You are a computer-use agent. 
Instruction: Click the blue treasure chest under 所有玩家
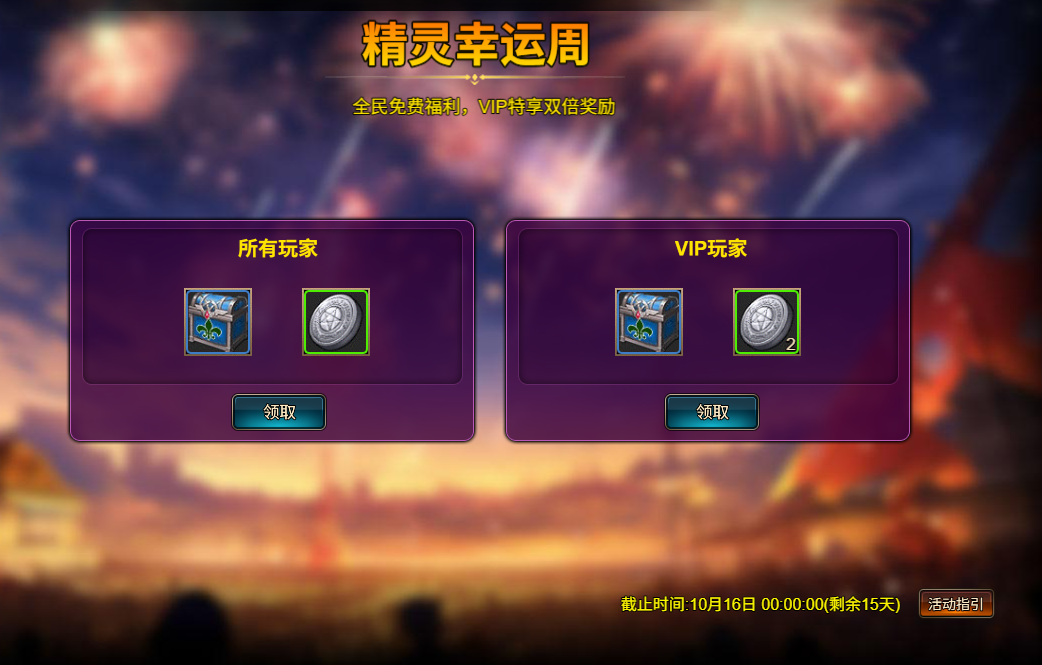[218, 322]
